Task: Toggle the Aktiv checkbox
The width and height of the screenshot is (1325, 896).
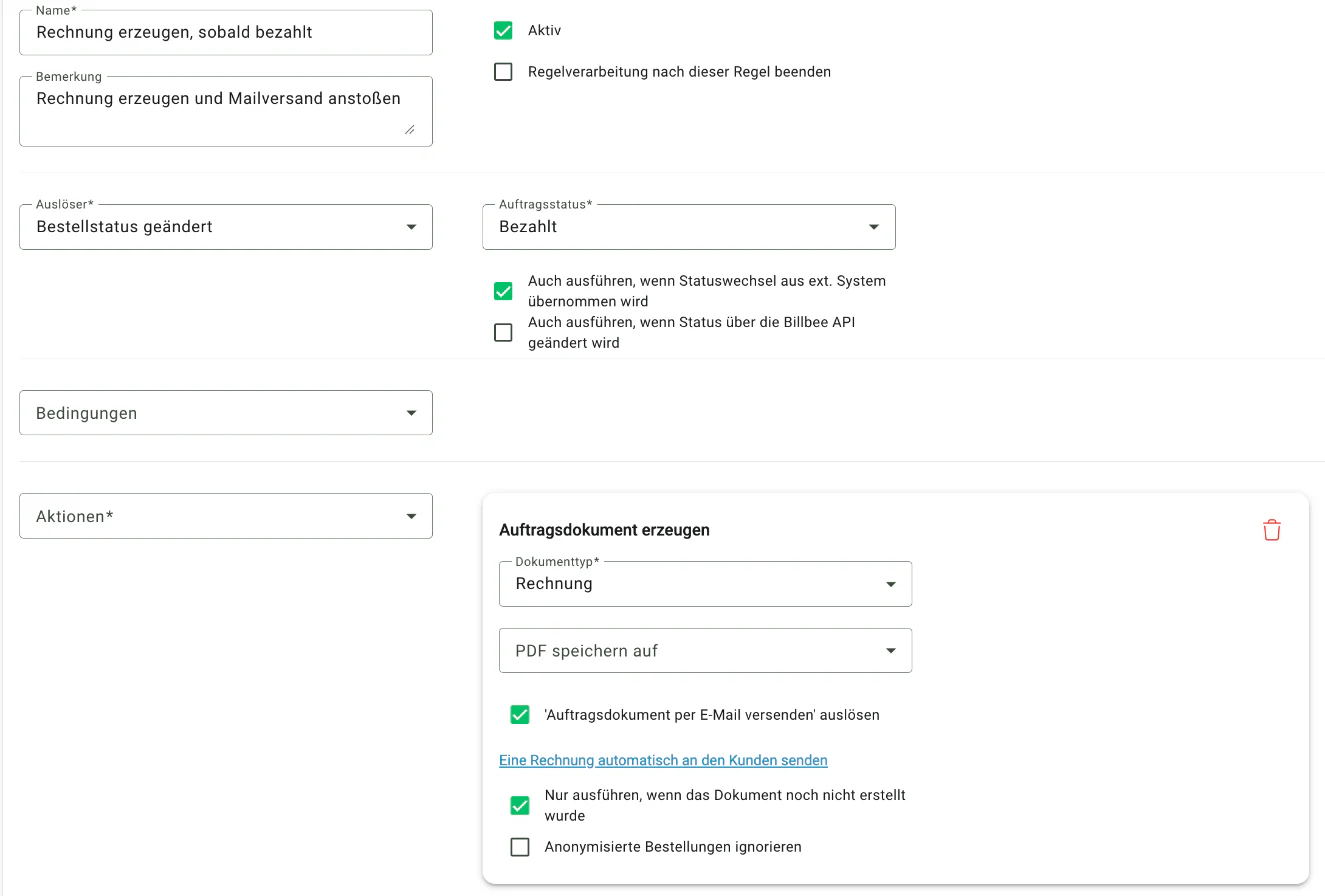Action: [x=503, y=31]
